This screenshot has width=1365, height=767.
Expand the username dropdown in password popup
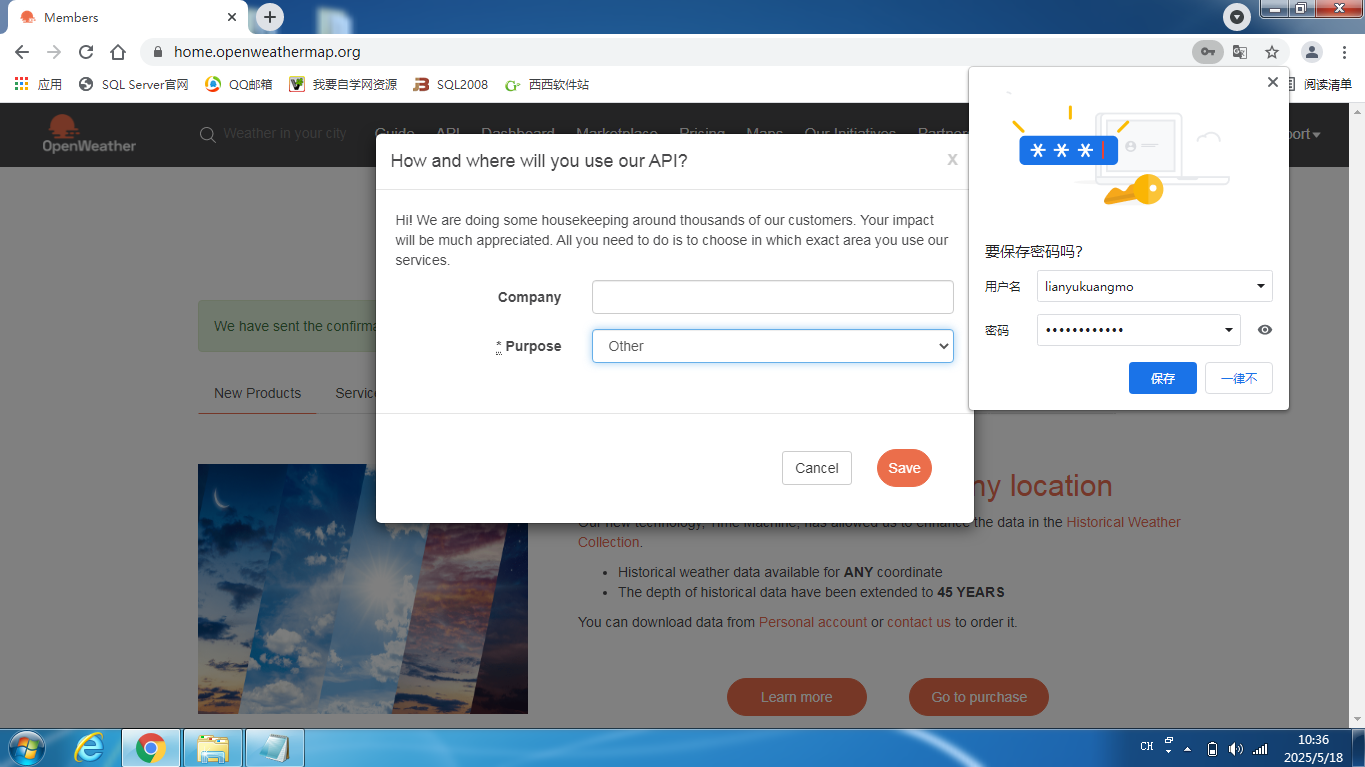(x=1260, y=287)
